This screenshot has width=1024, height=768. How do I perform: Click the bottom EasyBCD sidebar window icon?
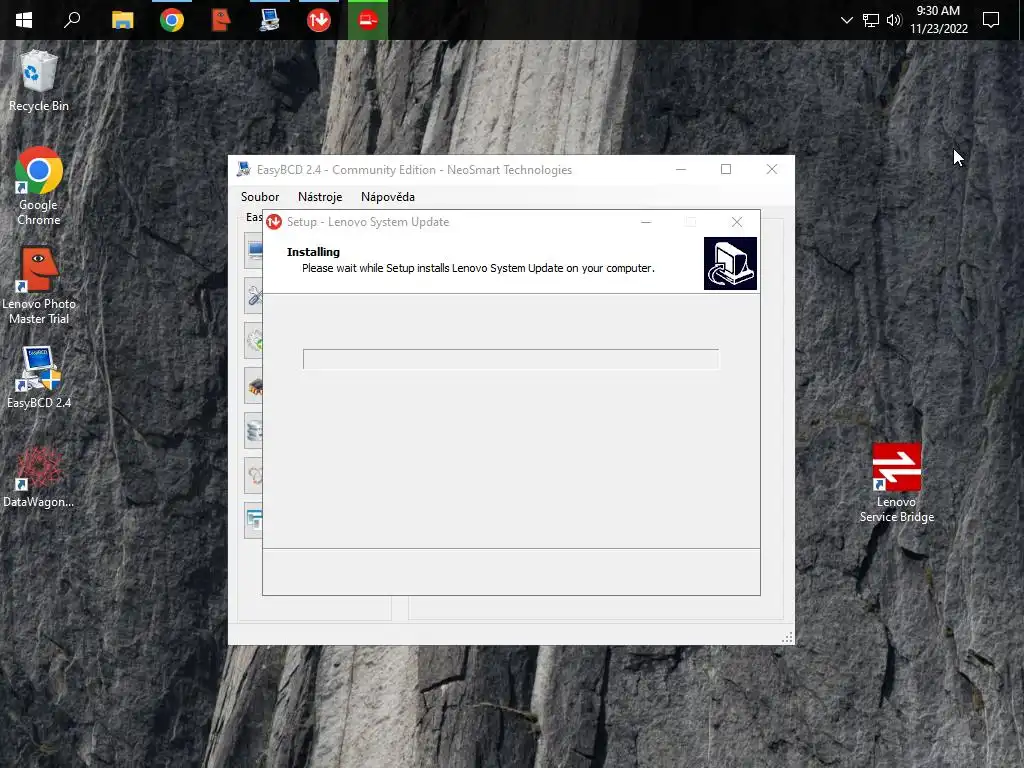coord(253,520)
